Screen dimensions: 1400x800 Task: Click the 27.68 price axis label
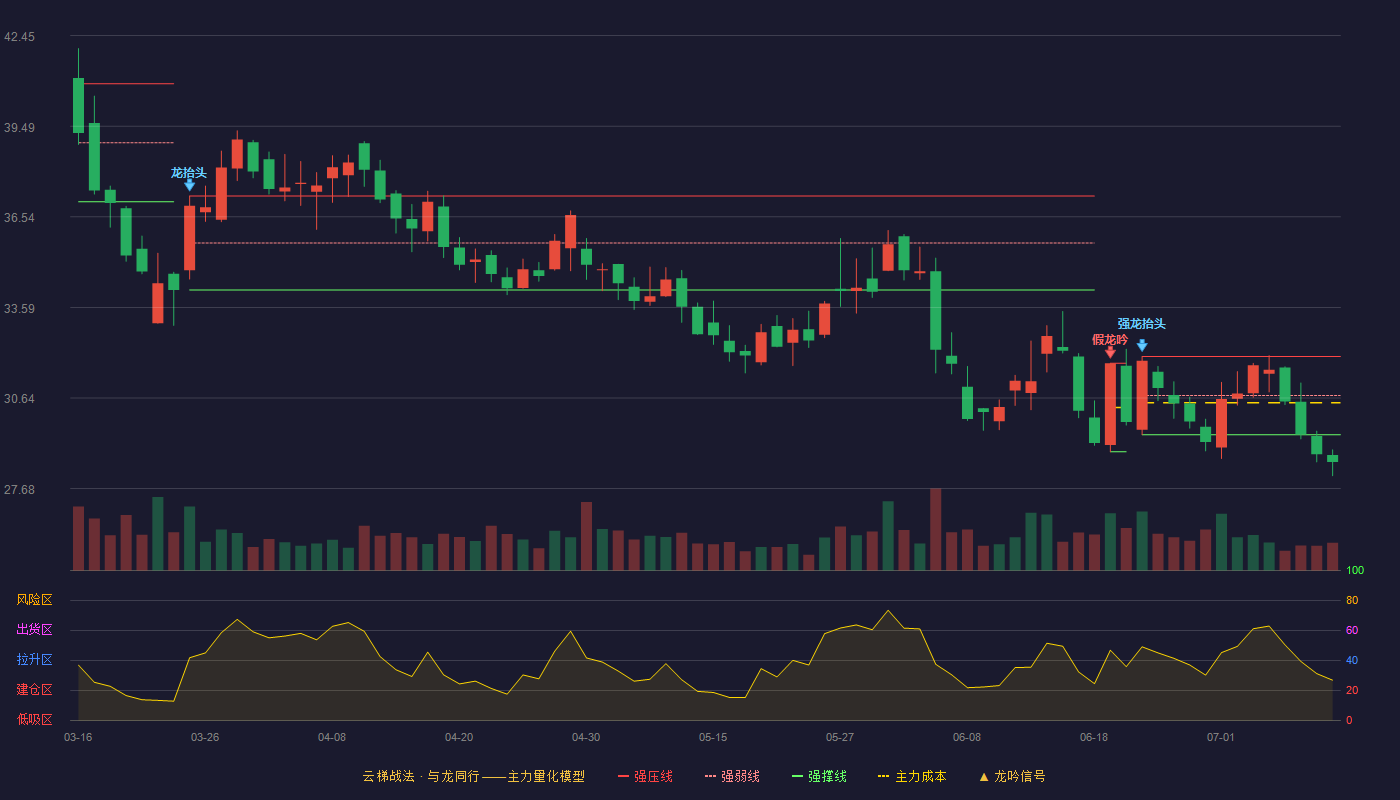click(x=19, y=490)
